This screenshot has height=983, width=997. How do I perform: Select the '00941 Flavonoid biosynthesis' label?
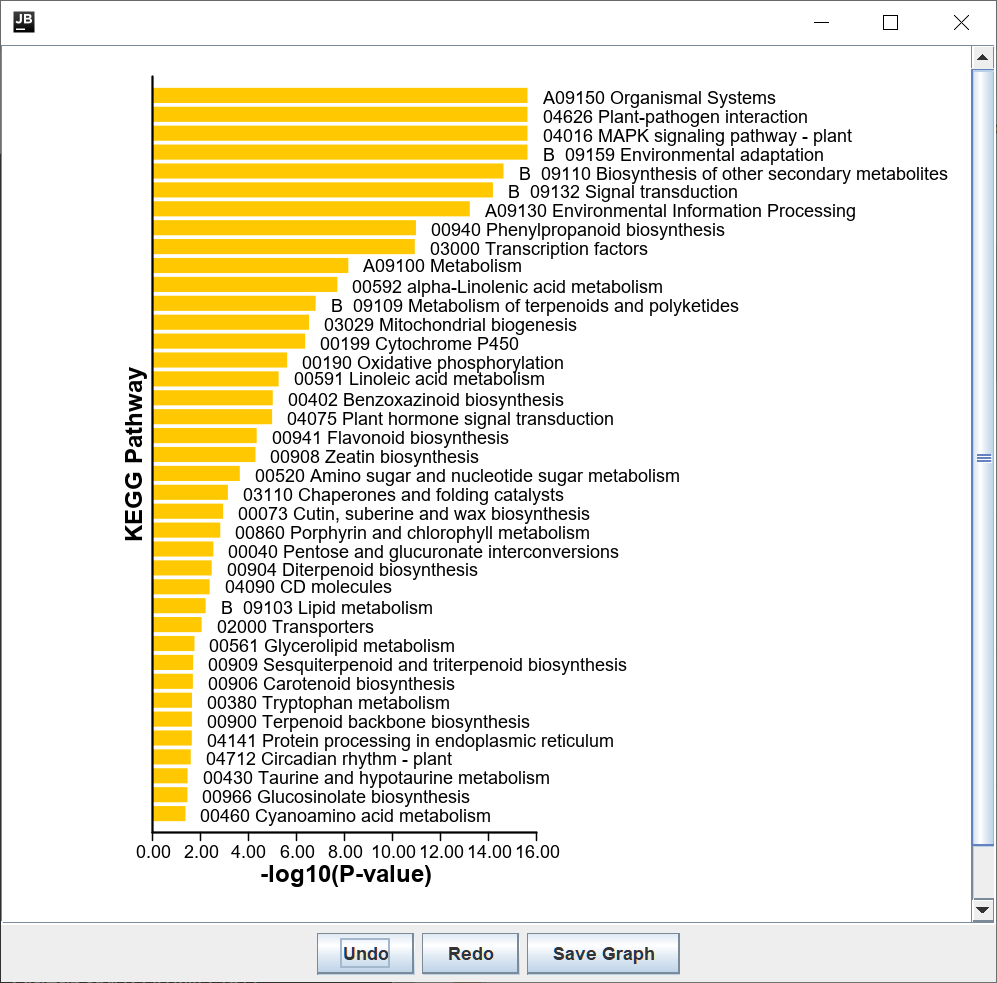coord(390,438)
